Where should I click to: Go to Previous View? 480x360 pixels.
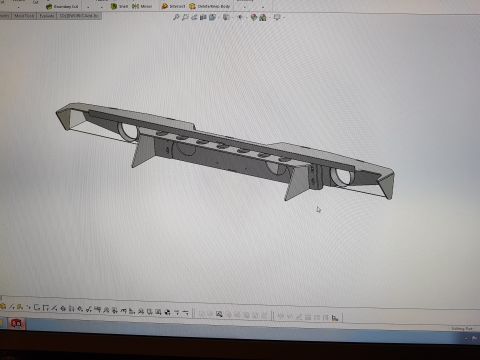point(194,17)
